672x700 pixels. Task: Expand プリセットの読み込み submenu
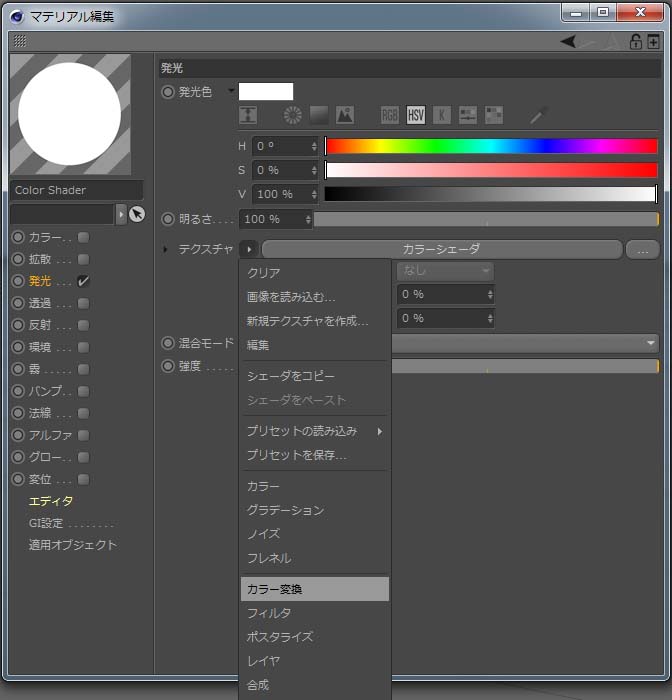(313, 431)
